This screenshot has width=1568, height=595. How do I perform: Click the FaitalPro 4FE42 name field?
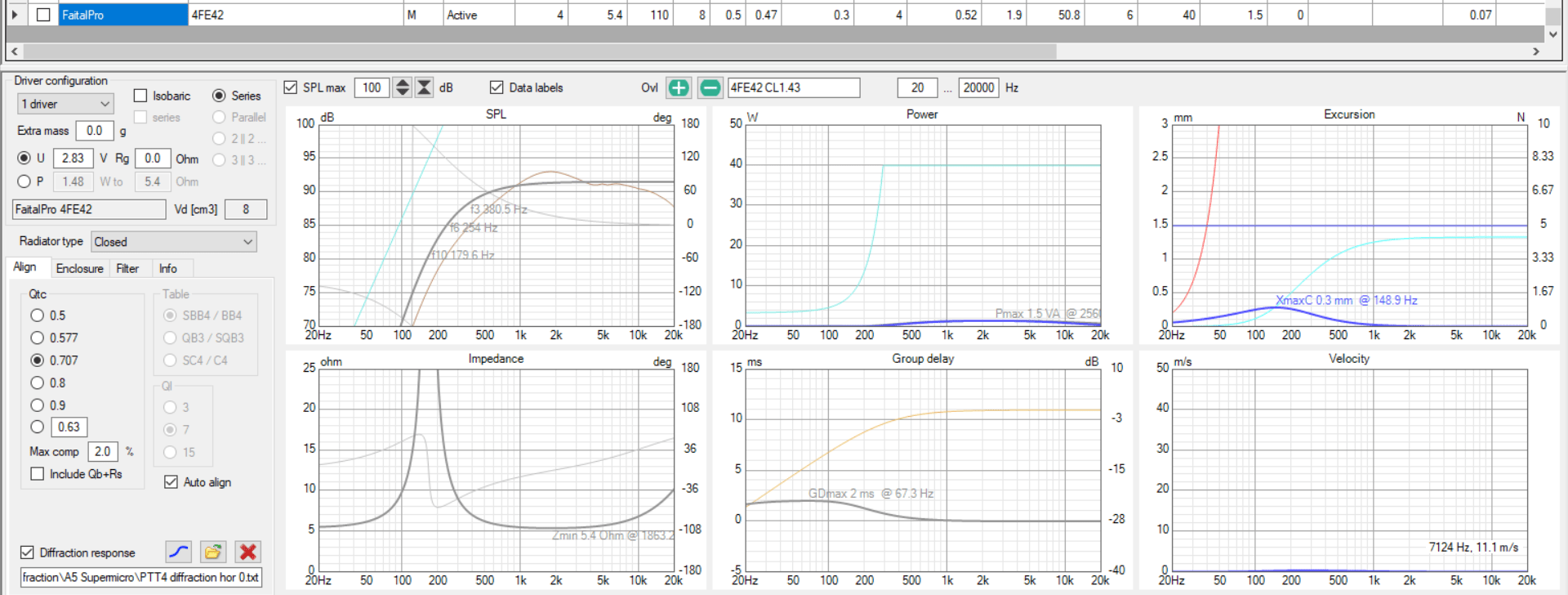[89, 209]
